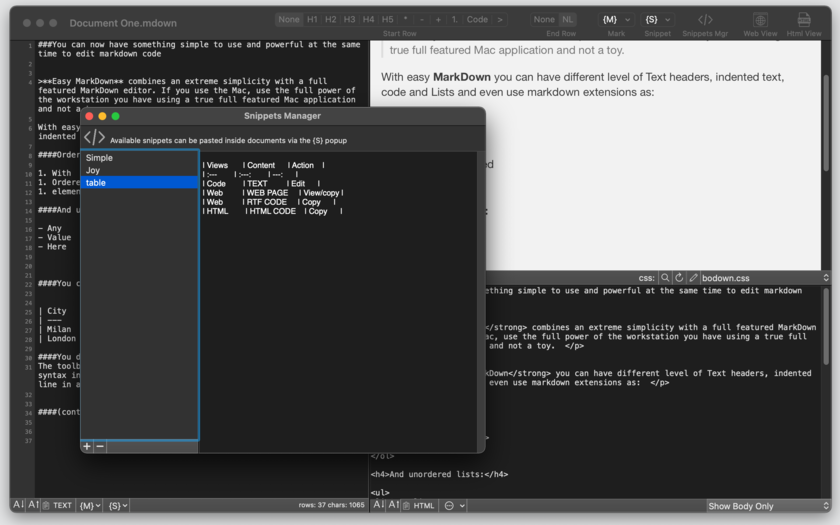The image size is (840, 525).
Task: Open the {S} popup in bottom status bar
Action: tap(118, 505)
